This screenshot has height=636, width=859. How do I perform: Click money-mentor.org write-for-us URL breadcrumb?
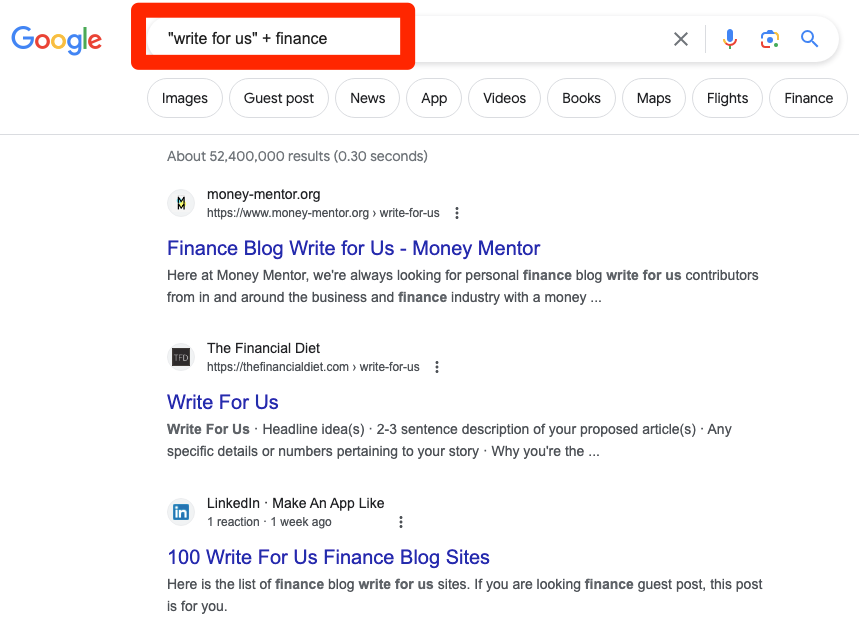(323, 213)
